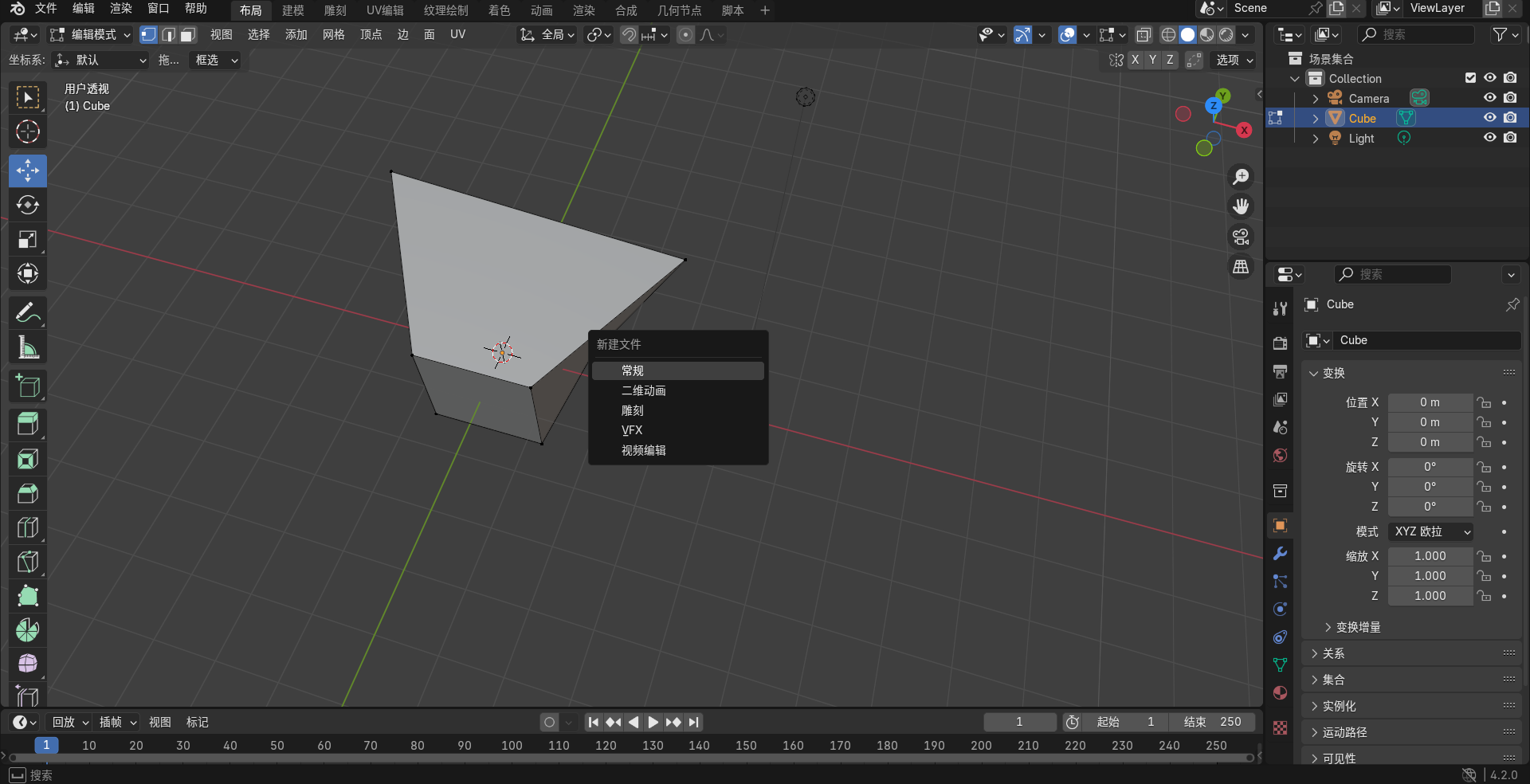The height and width of the screenshot is (784, 1530).
Task: Activate the Cursor tool
Action: click(x=28, y=131)
